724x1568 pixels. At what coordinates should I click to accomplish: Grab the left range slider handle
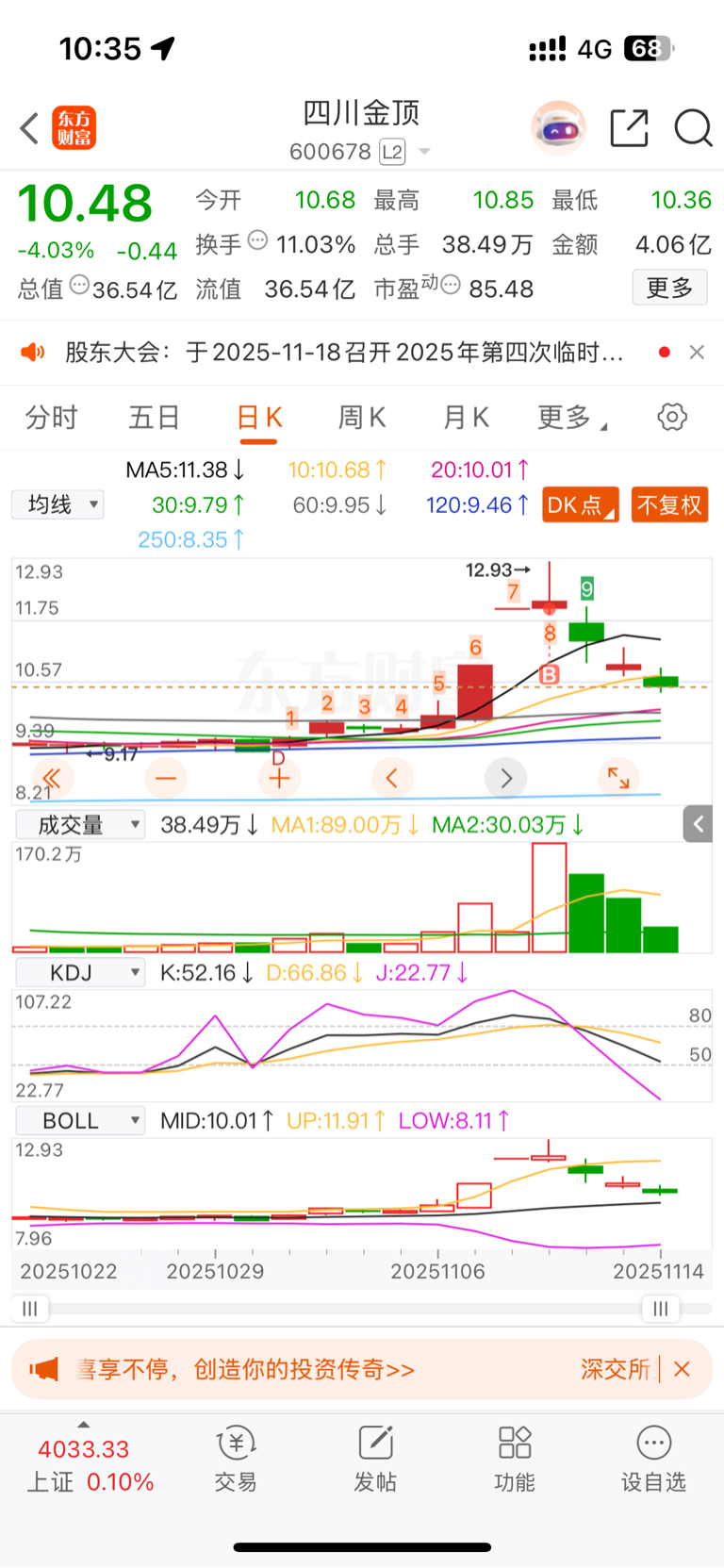30,1309
